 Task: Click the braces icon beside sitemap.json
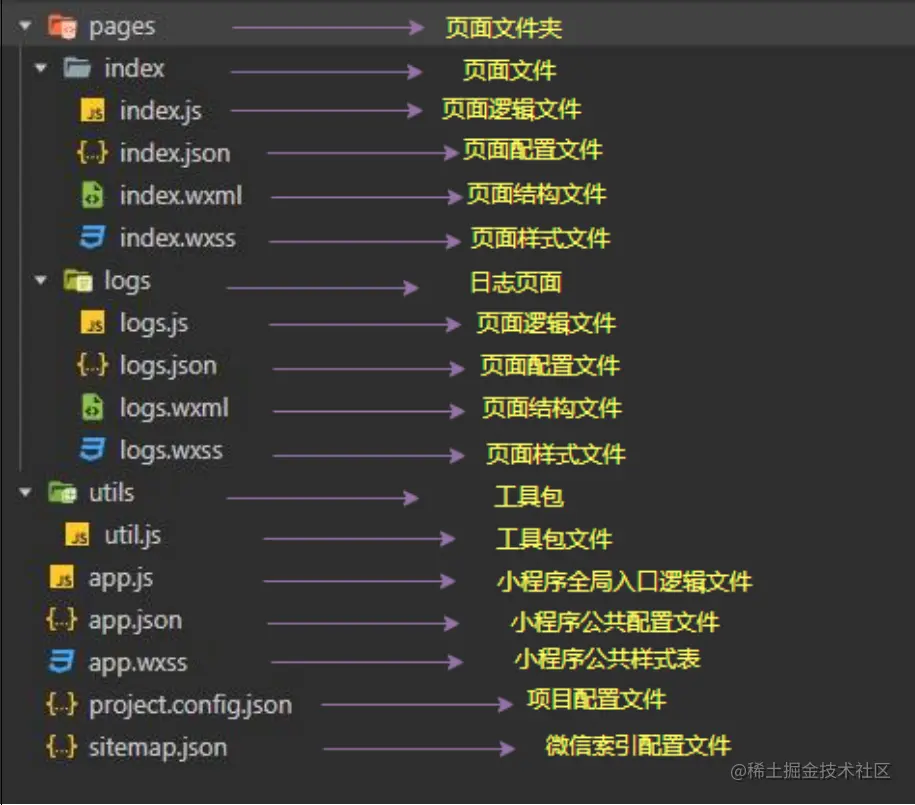(x=61, y=747)
